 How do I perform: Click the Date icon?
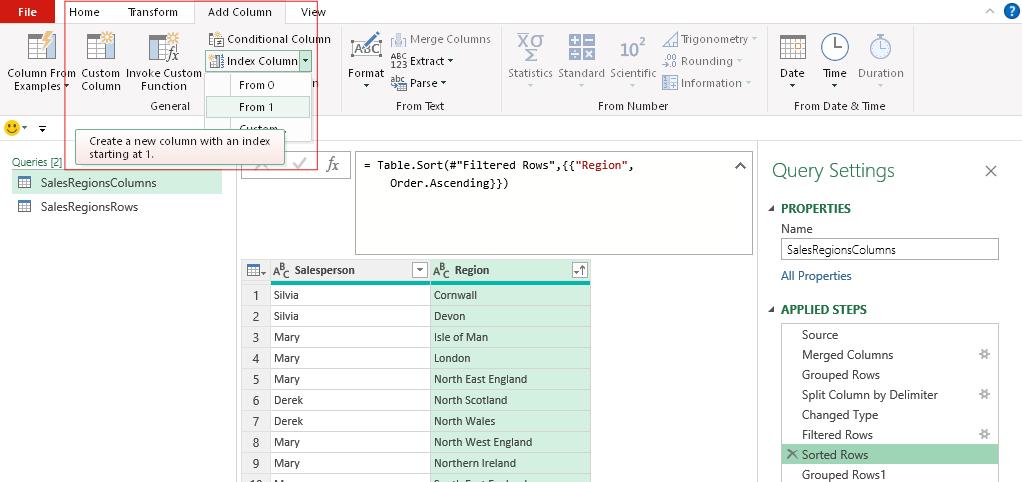coord(793,47)
